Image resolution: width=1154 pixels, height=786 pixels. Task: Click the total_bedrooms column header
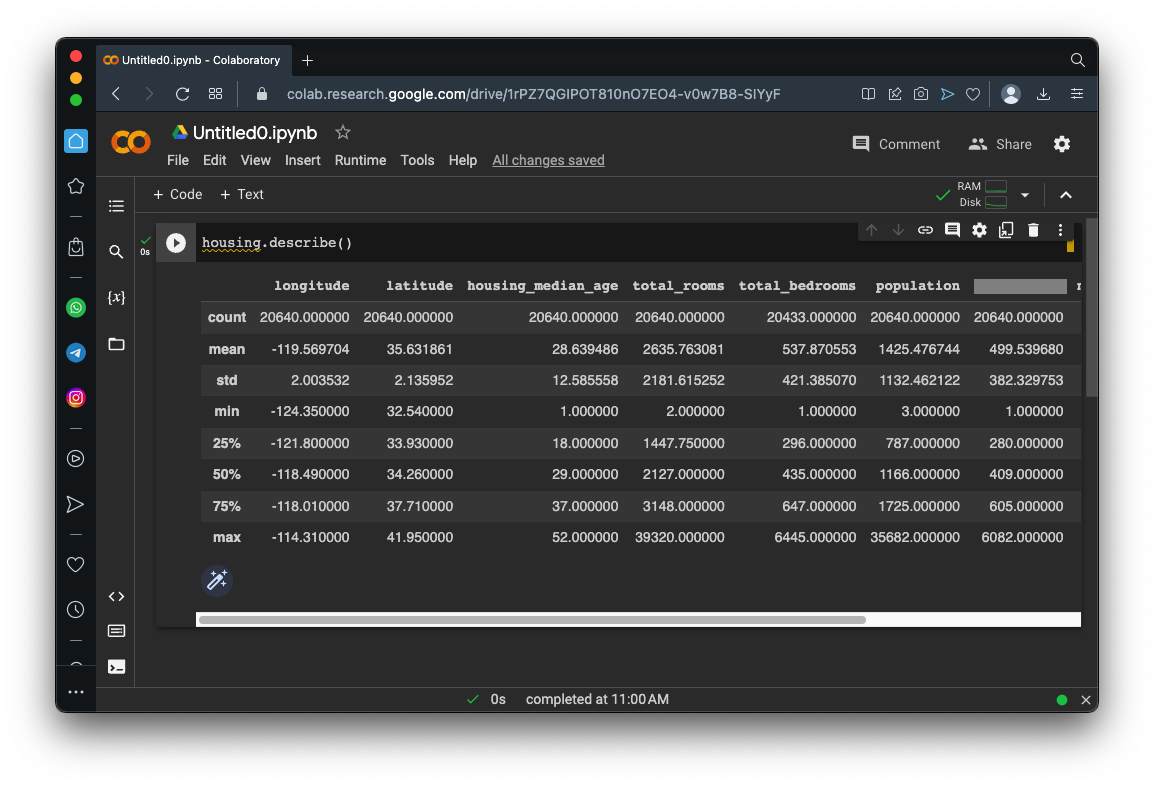click(797, 286)
